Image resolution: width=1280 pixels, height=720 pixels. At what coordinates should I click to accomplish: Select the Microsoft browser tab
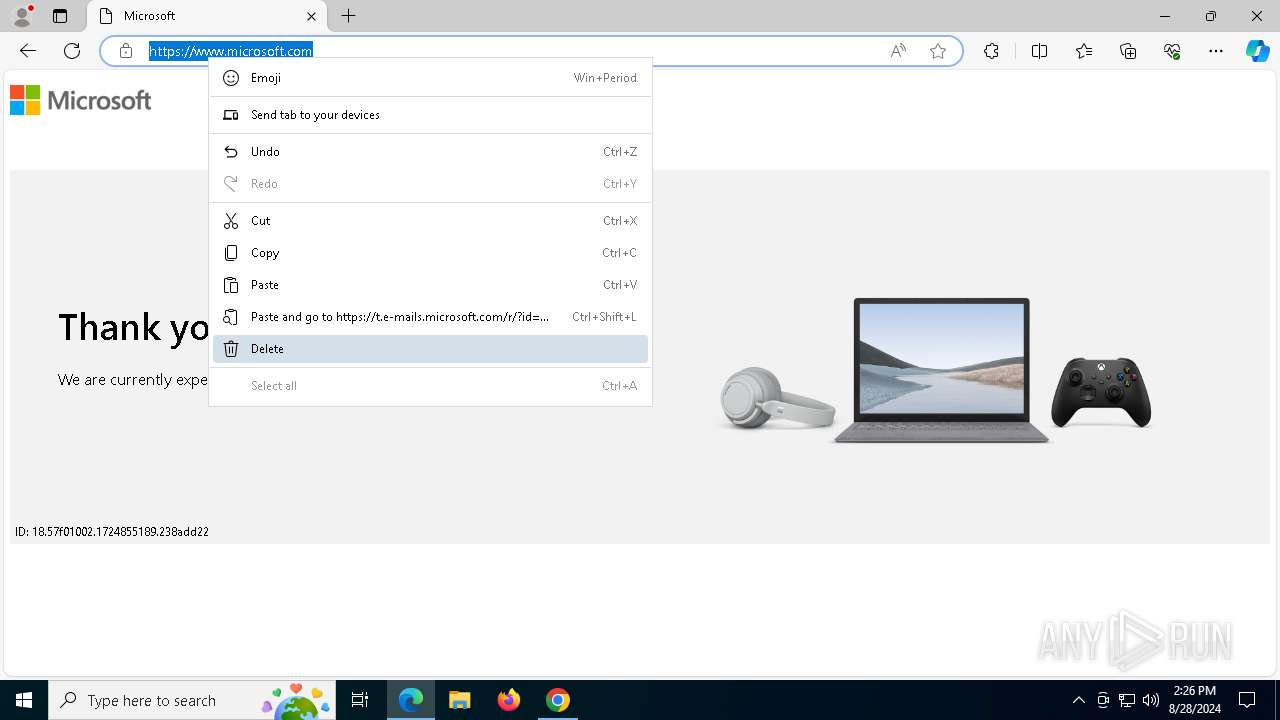207,16
